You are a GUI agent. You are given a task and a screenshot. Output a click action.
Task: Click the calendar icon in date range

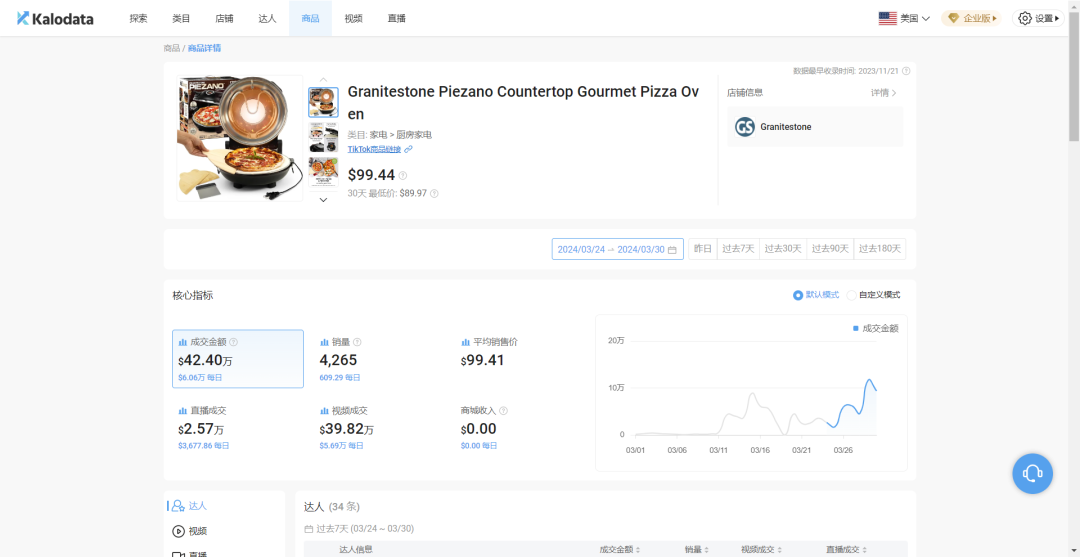672,249
